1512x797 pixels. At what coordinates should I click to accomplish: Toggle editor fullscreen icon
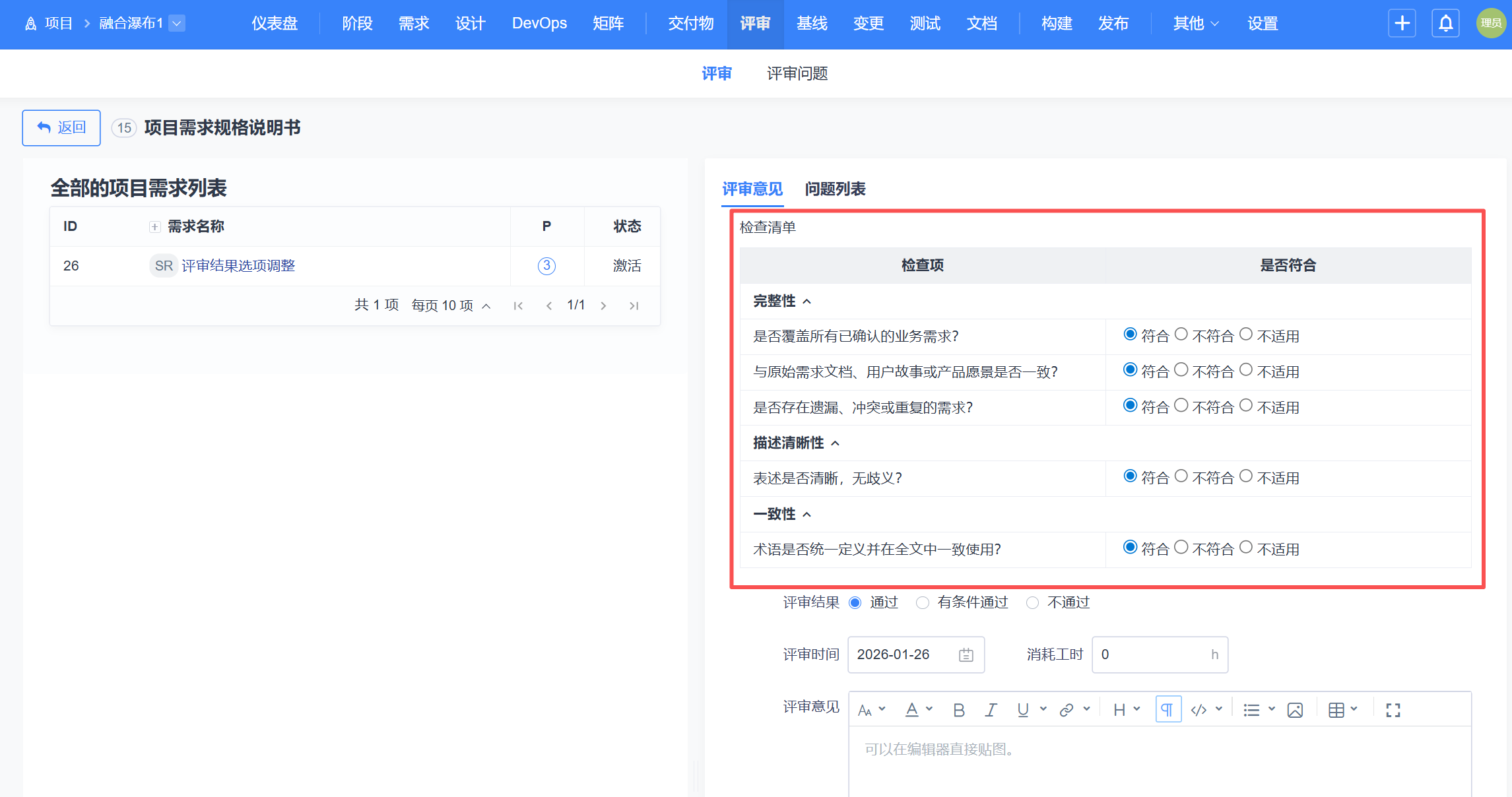1393,710
